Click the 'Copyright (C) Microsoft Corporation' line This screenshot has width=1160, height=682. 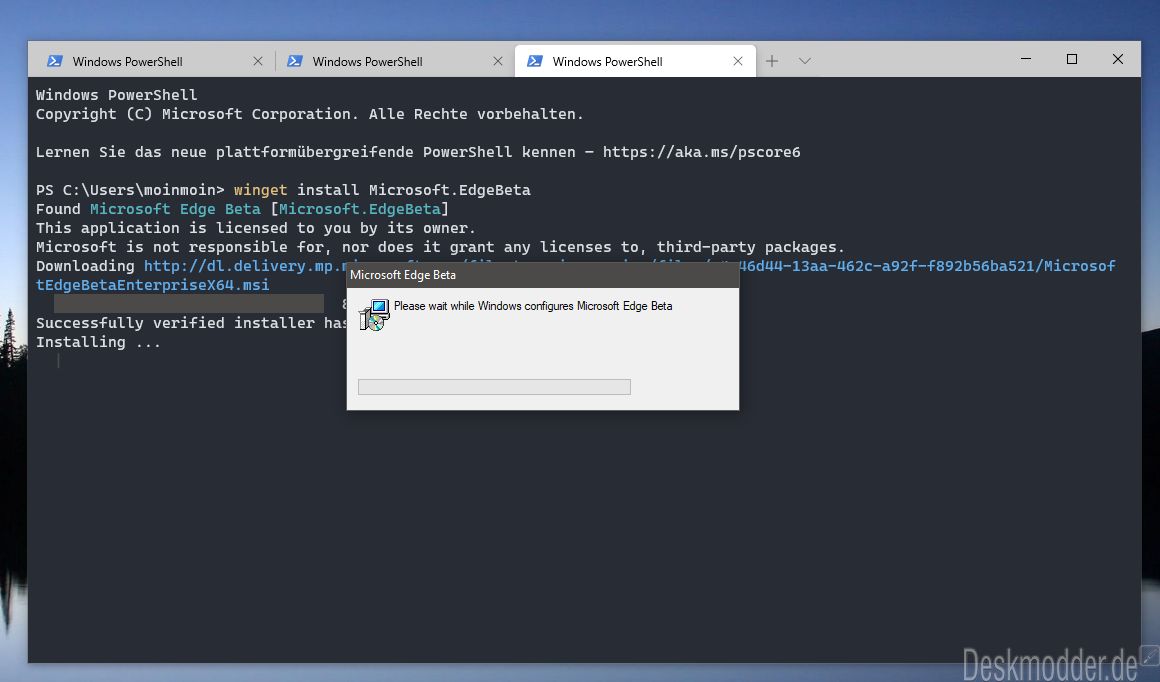[x=310, y=115]
